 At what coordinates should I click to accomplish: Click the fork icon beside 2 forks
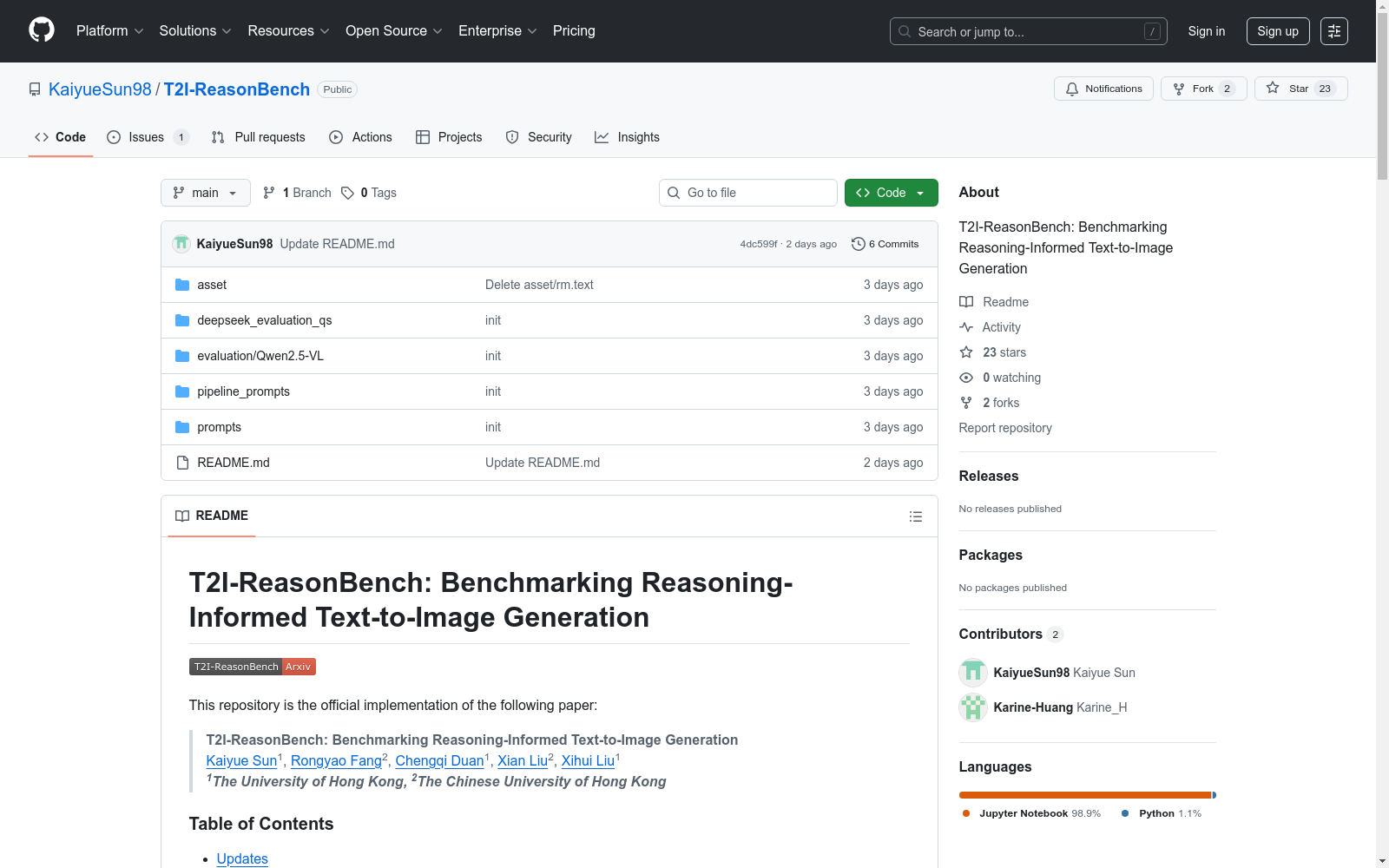point(966,403)
